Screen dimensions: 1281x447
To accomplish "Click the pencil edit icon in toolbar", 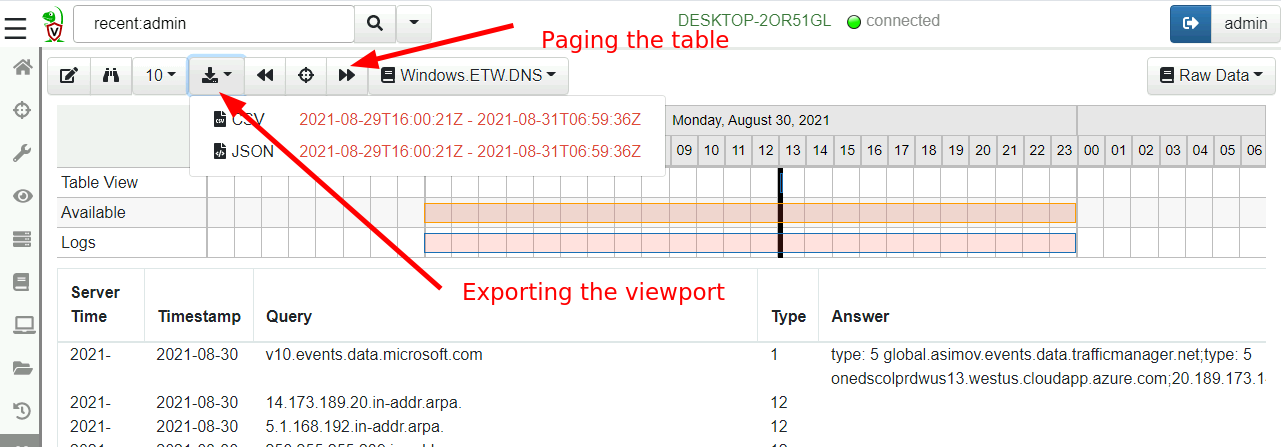I will (69, 75).
